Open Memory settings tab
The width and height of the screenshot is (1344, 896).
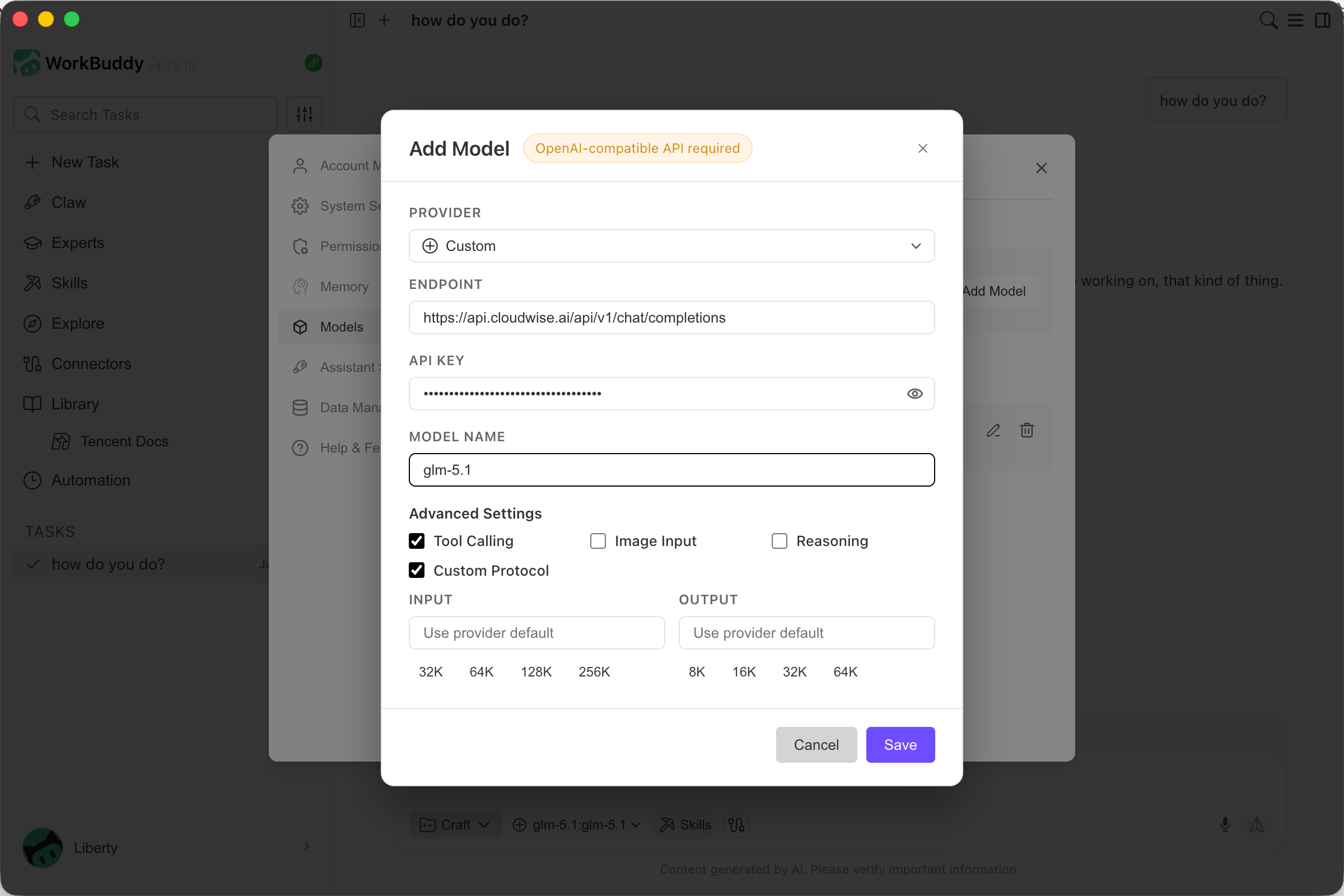pyautogui.click(x=330, y=286)
